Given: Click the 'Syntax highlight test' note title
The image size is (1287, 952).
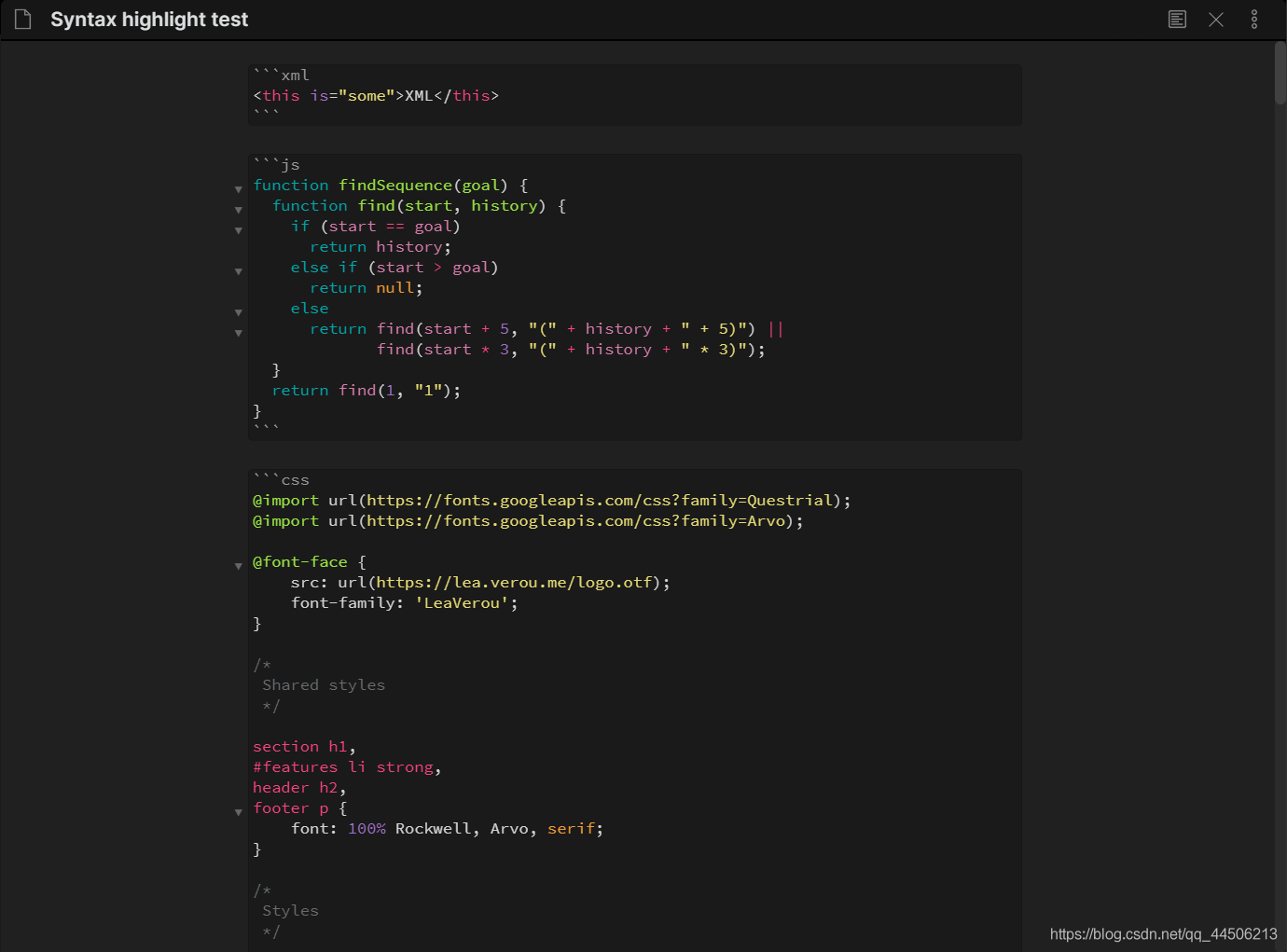Looking at the screenshot, I should [x=149, y=20].
